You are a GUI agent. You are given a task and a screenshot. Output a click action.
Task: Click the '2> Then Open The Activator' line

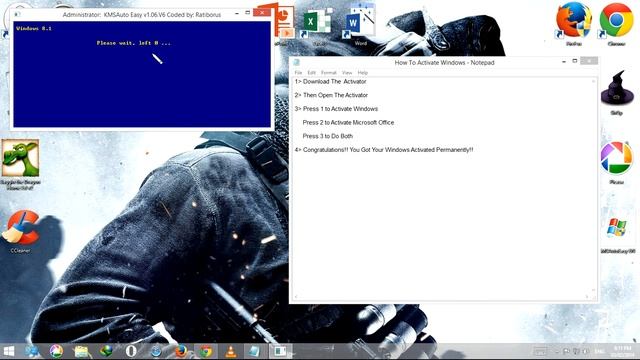click(x=331, y=95)
